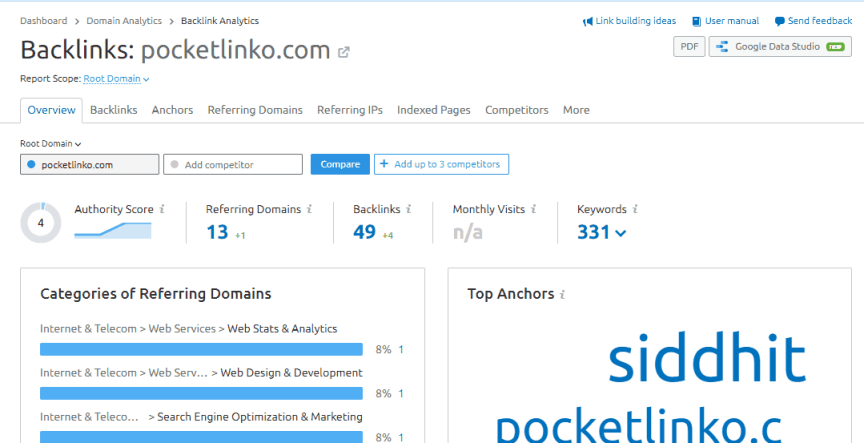Click the Search Engine Optimization & Marketing bar
The height and width of the screenshot is (443, 864).
point(201,437)
